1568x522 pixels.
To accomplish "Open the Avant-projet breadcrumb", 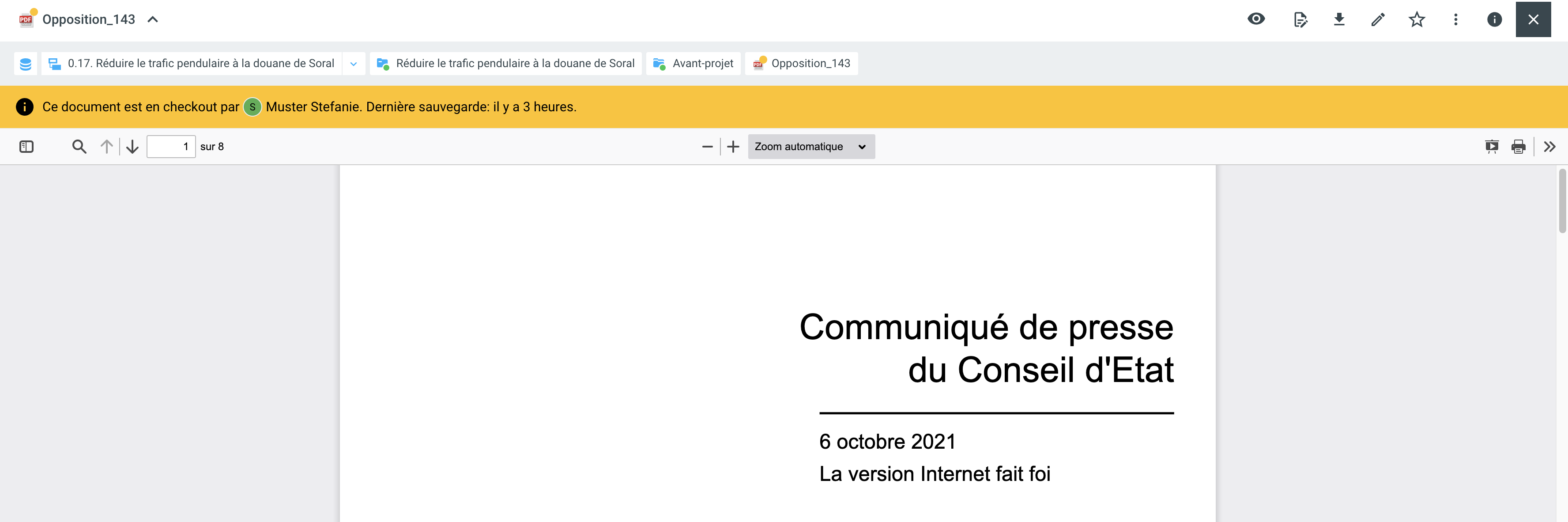I will (x=694, y=63).
